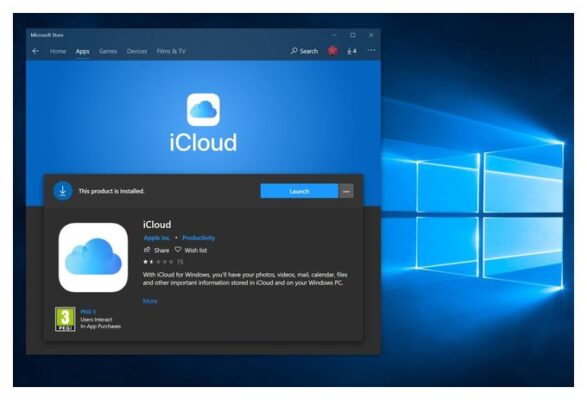Select the Devices tab
587x400 pixels.
137,51
